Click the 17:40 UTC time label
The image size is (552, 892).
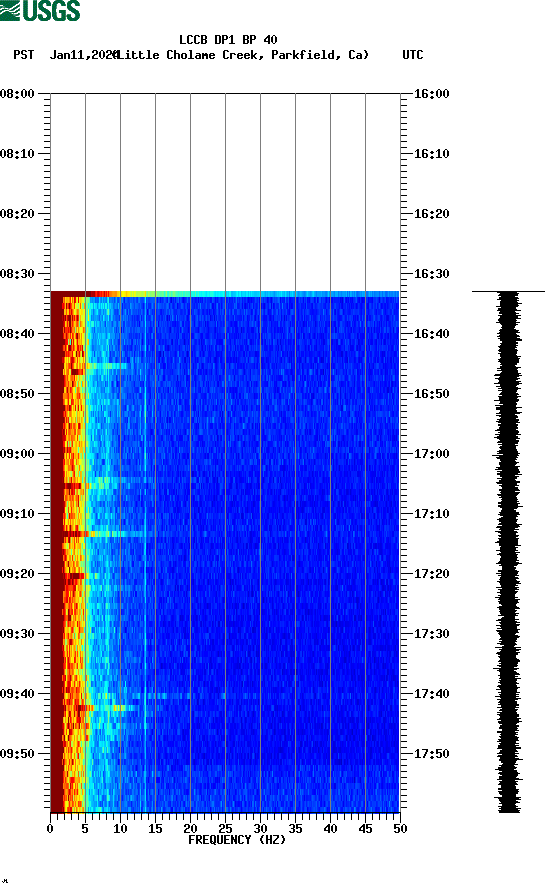[431, 693]
